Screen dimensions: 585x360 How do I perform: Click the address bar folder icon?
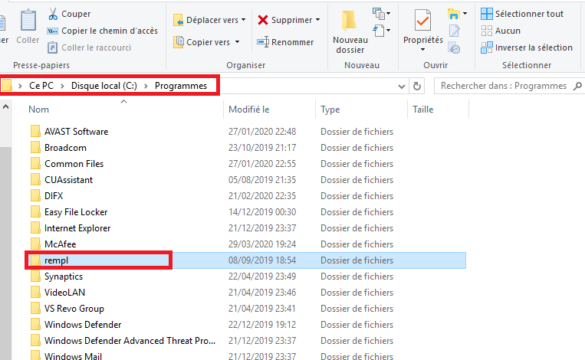[7, 86]
